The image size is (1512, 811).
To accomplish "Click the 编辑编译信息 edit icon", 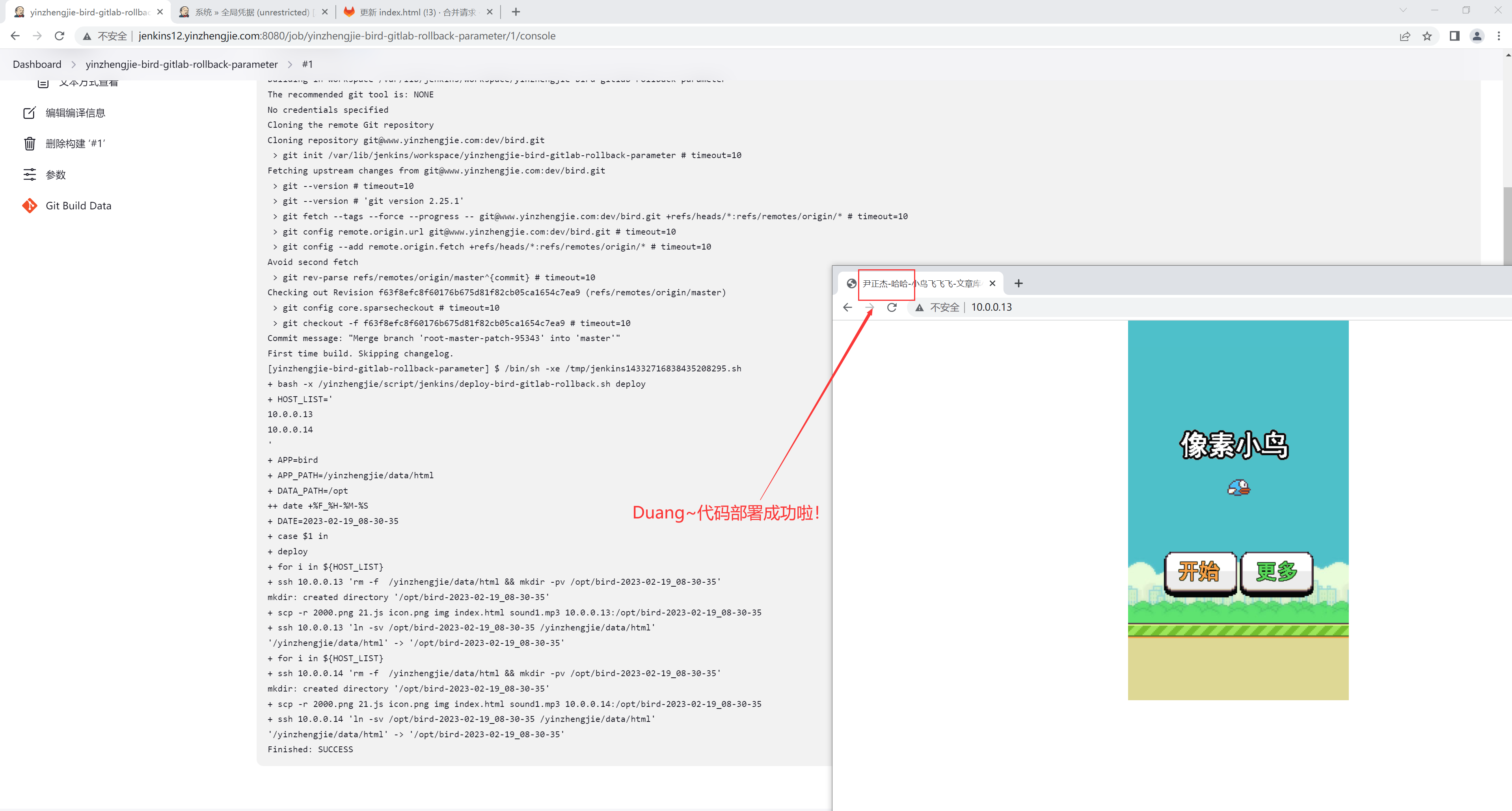I will pos(29,113).
